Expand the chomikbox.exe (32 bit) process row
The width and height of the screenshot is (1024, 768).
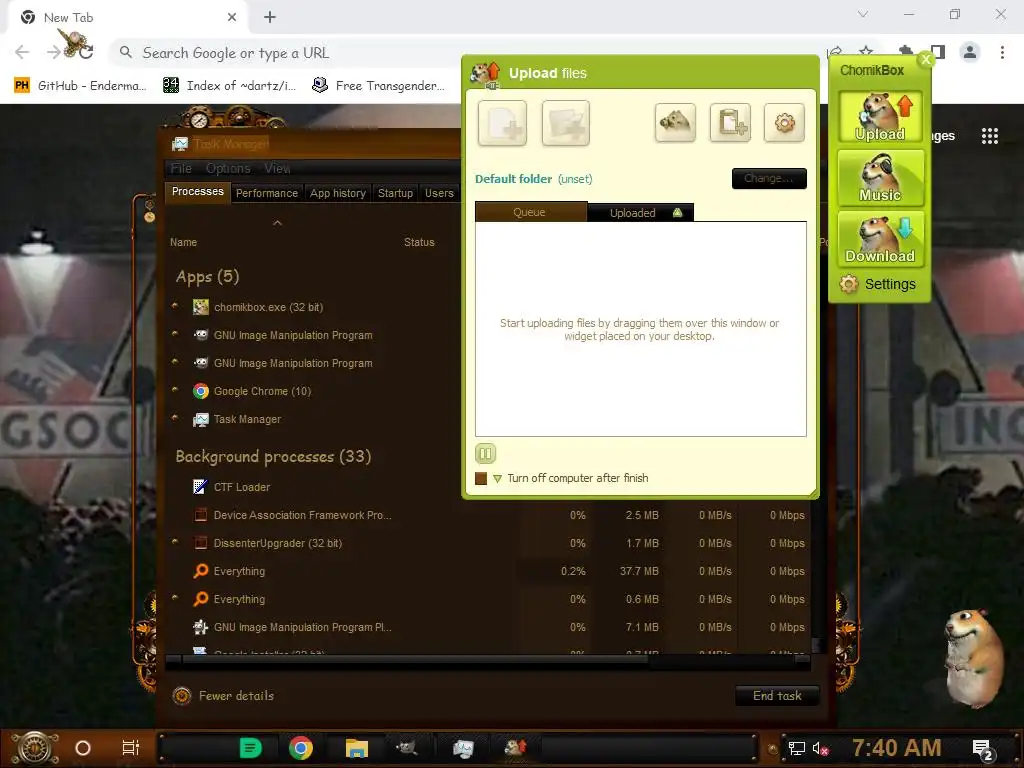[175, 306]
